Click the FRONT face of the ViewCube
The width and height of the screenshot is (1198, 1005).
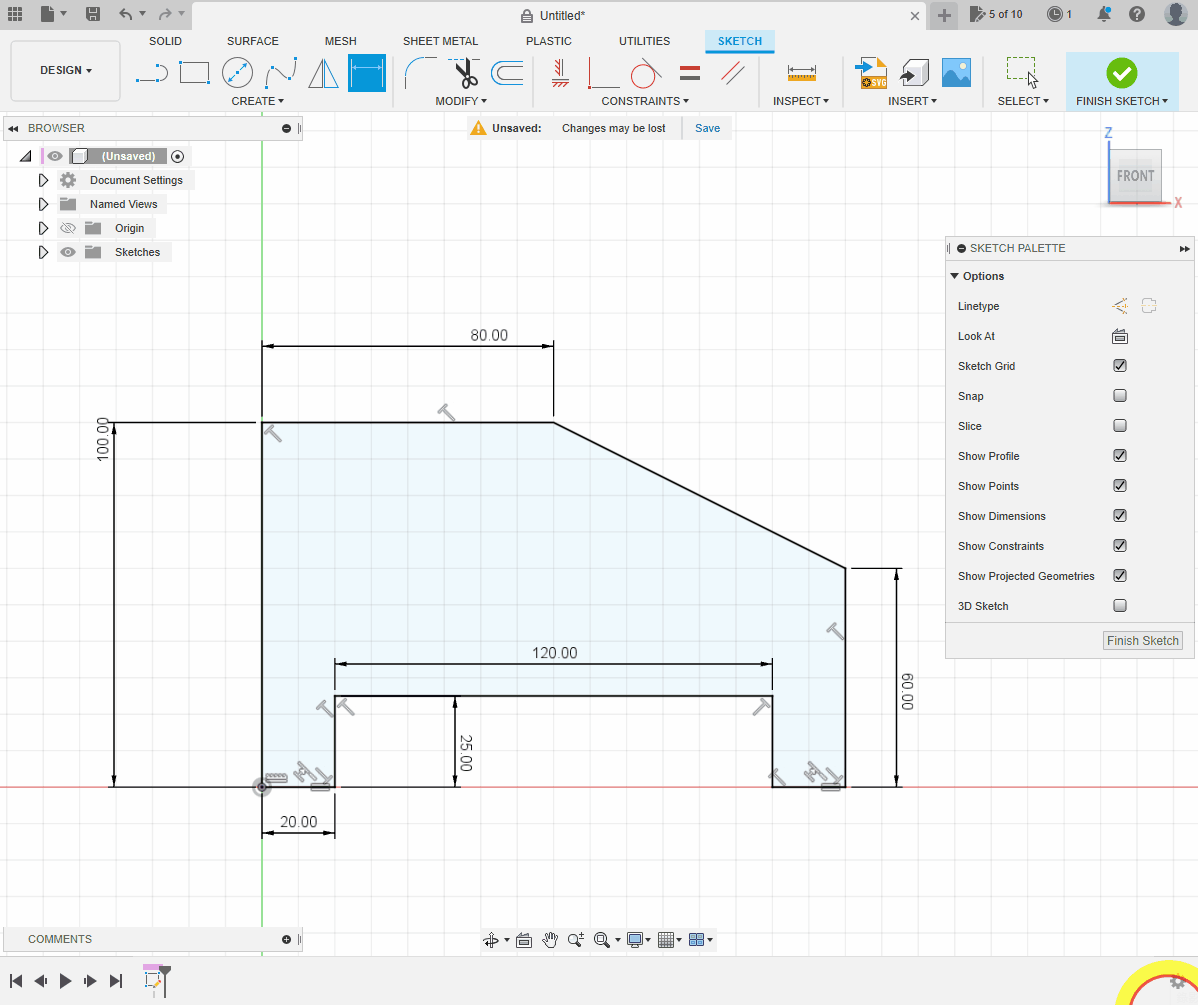[x=1135, y=176]
